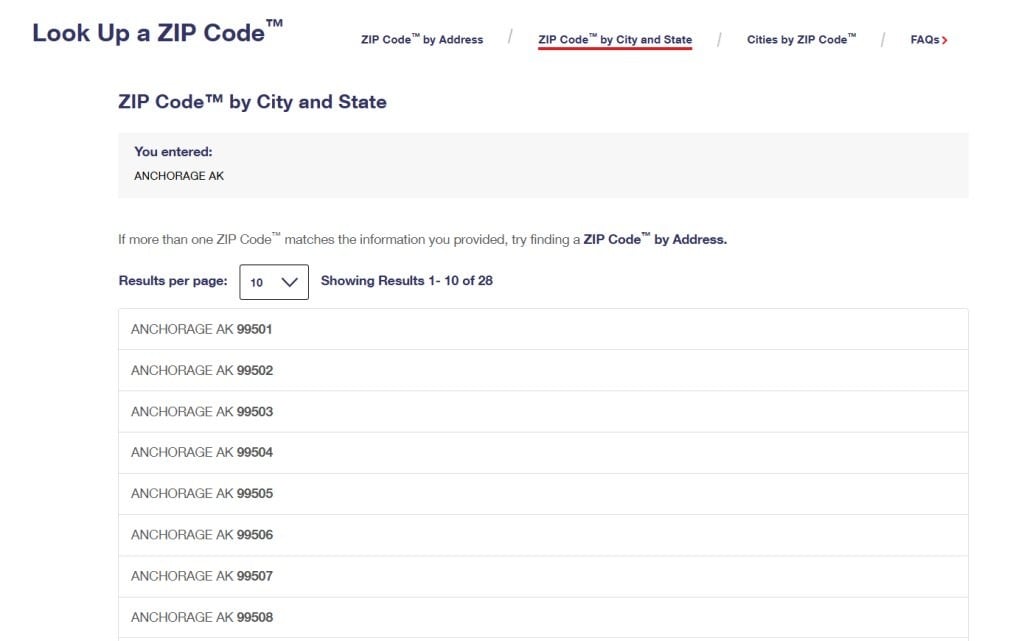Screen dimensions: 1024x641
Task: Go to the Cities by ZIP Code tab
Action: 801,40
